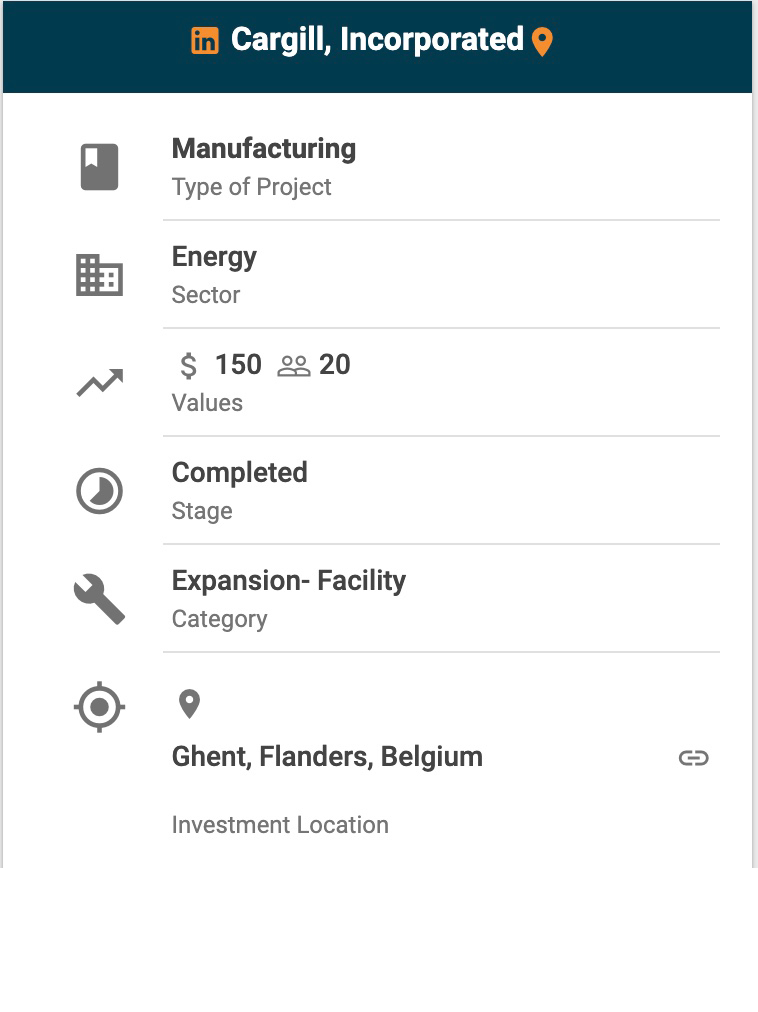
Task: Click the Expansion- Facility category entry
Action: click(288, 581)
